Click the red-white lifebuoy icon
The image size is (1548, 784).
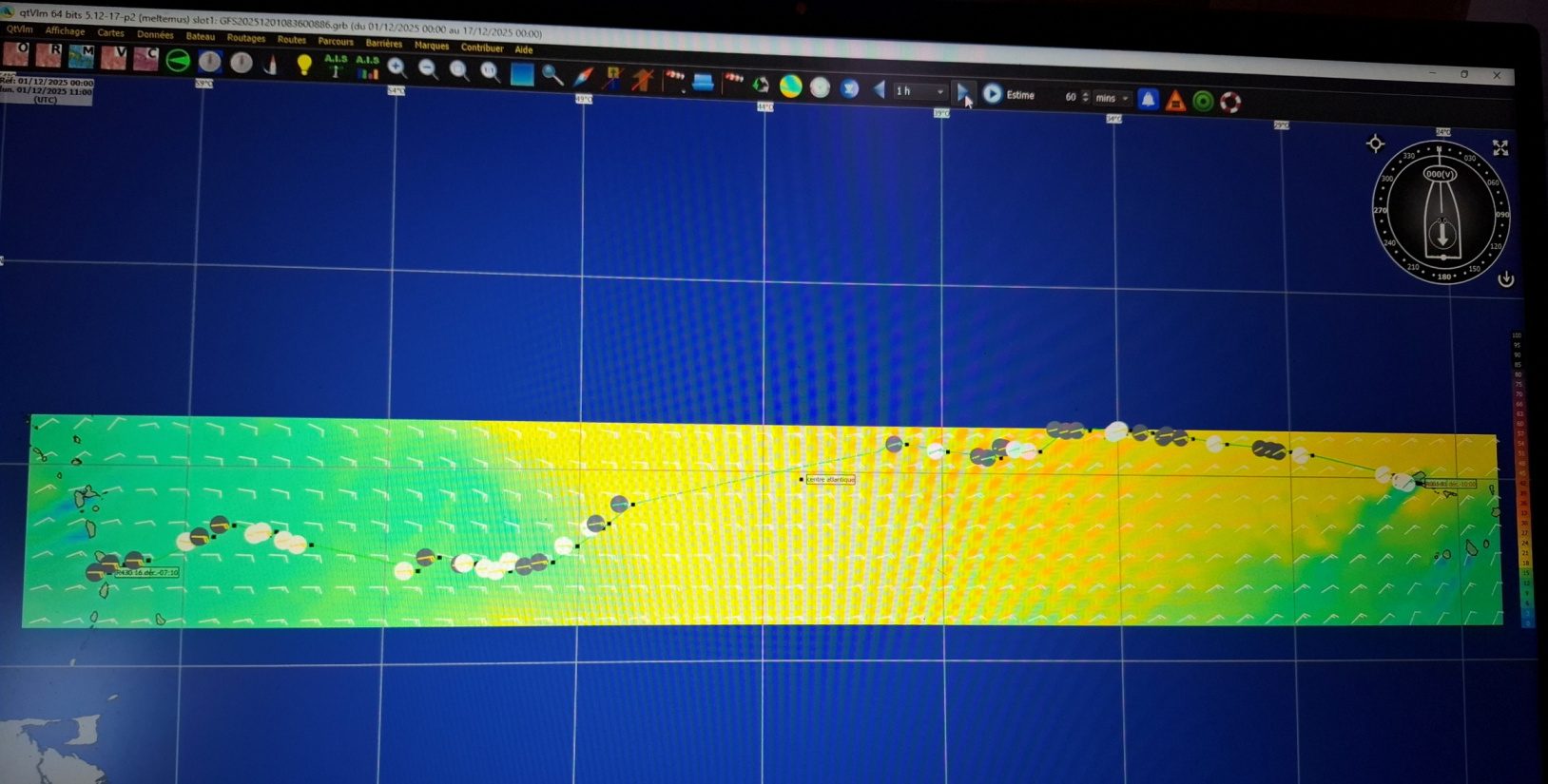pyautogui.click(x=1230, y=102)
